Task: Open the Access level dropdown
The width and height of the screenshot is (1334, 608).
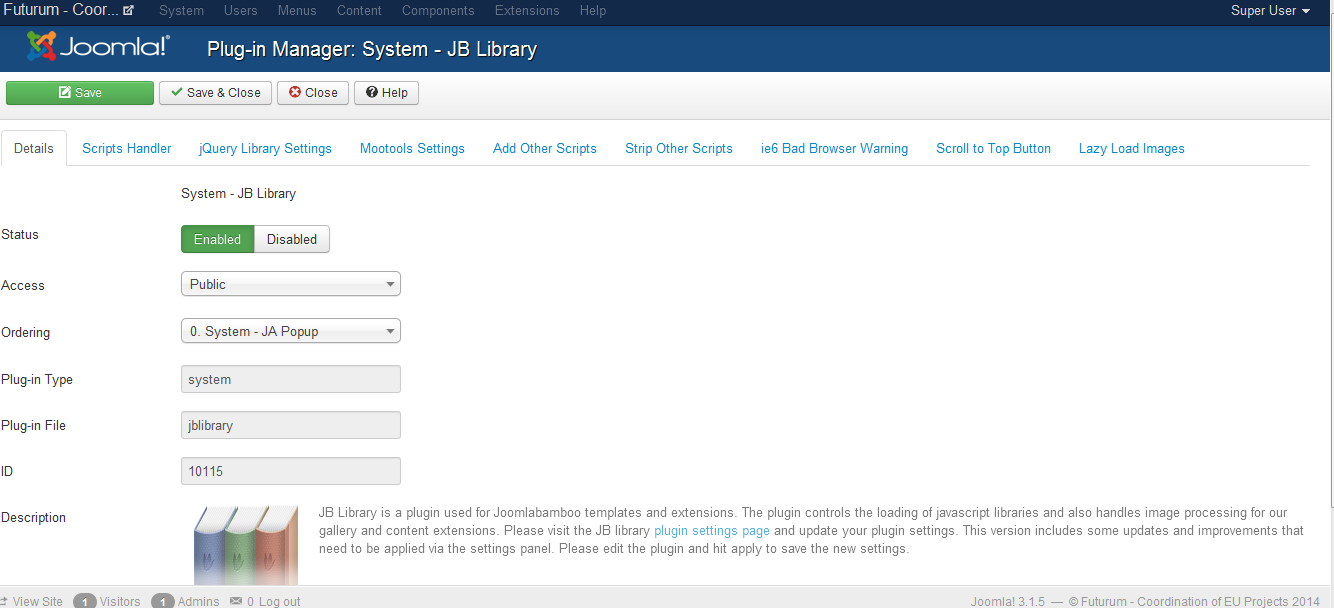Action: point(291,284)
